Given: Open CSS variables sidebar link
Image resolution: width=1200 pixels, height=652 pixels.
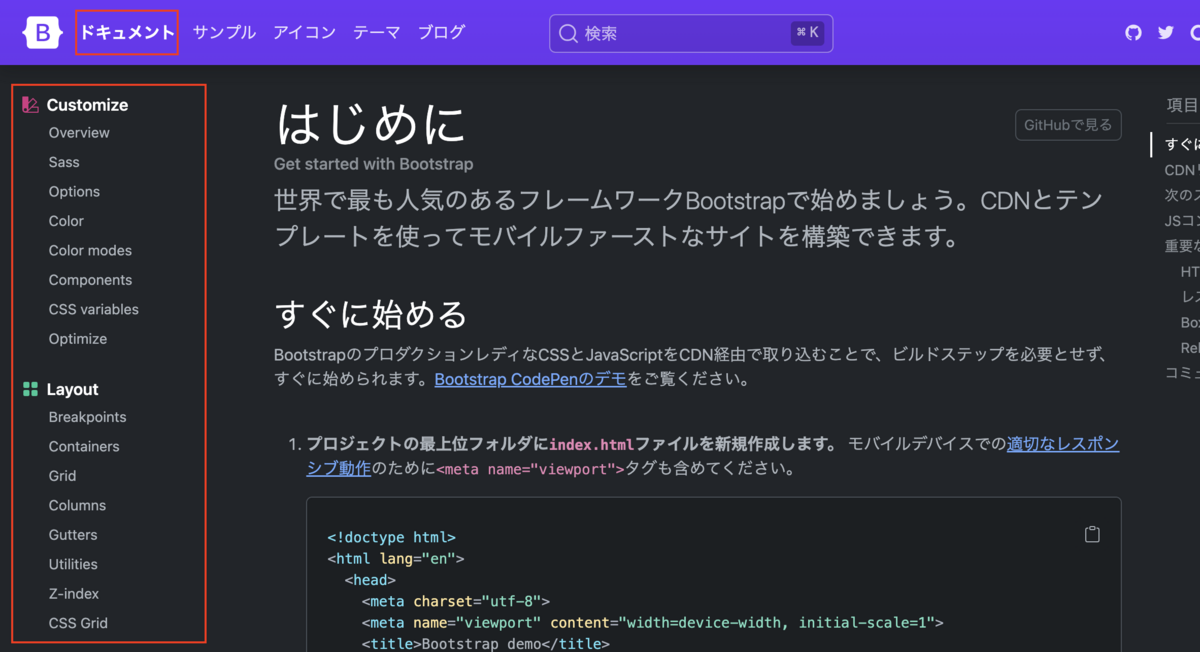Looking at the screenshot, I should 94,310.
